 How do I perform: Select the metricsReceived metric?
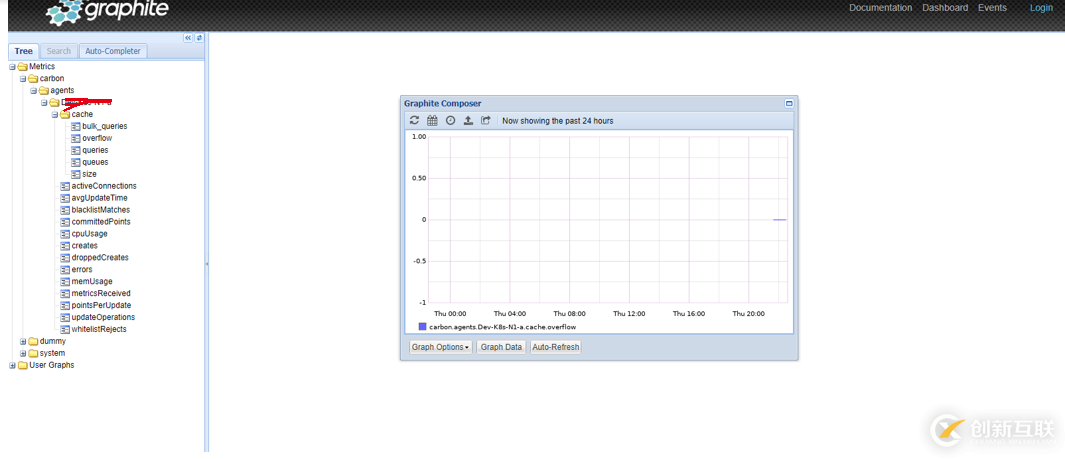pos(101,293)
